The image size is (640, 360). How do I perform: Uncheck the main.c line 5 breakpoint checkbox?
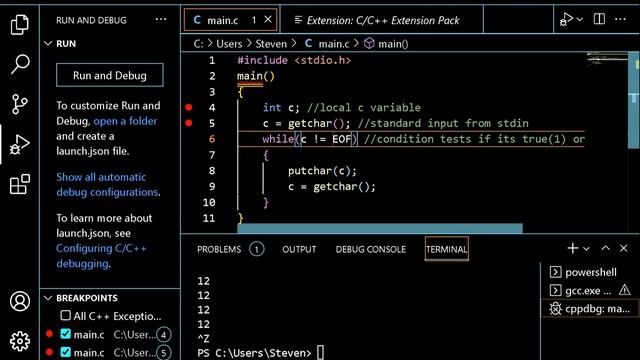click(x=65, y=352)
